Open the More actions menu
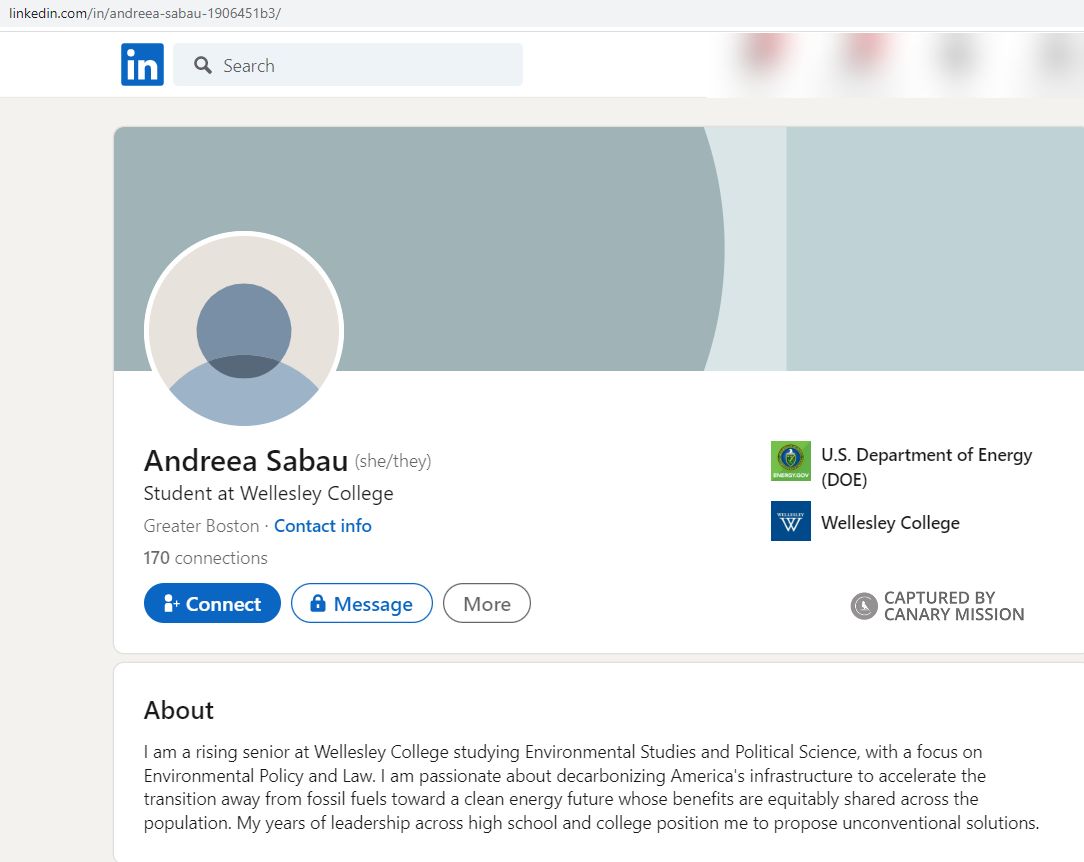The width and height of the screenshot is (1084, 862). click(486, 603)
